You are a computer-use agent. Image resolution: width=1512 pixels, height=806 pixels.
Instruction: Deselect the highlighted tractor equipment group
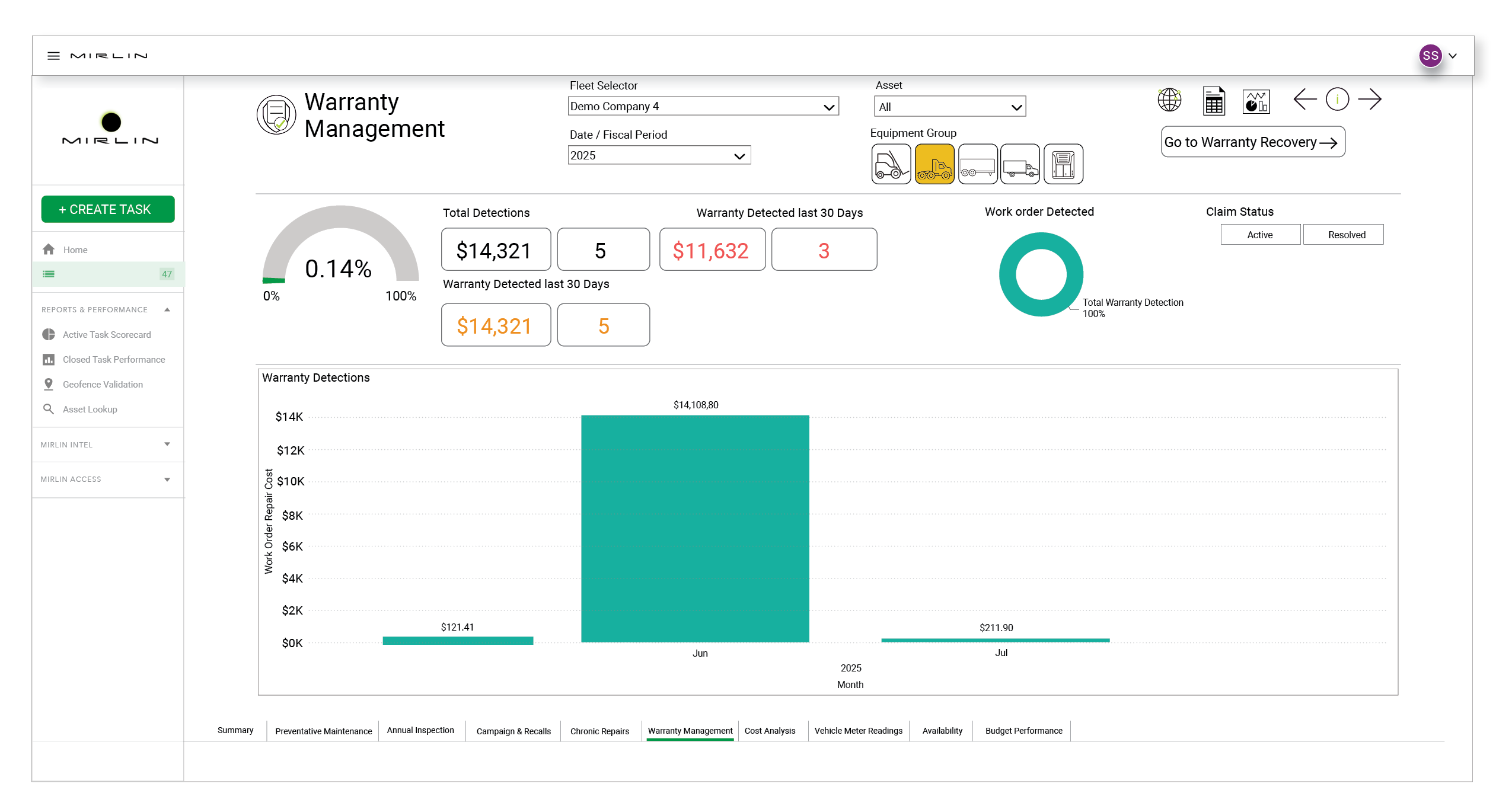tap(934, 164)
